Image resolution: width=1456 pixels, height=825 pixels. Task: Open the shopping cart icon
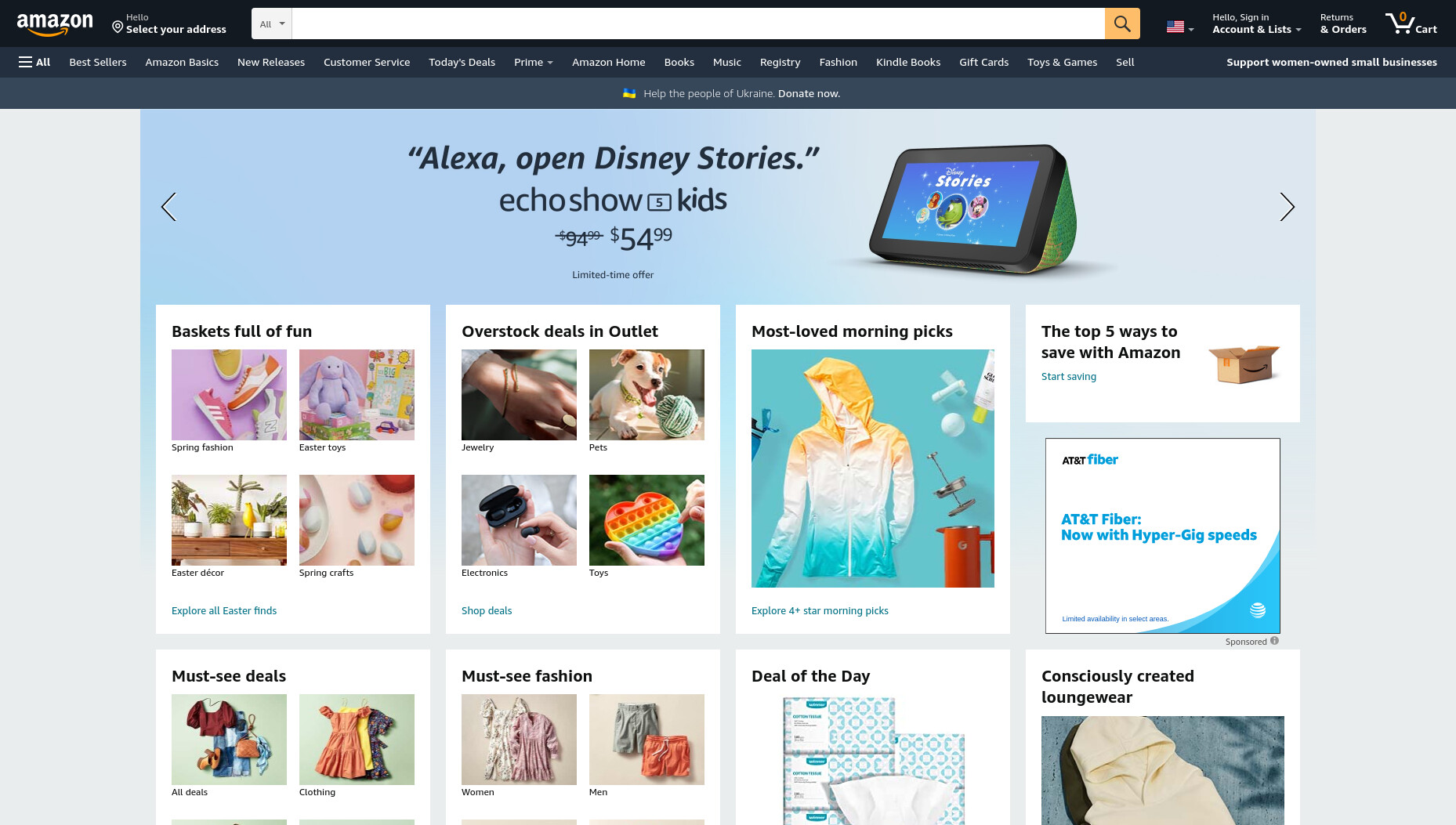coord(1411,24)
